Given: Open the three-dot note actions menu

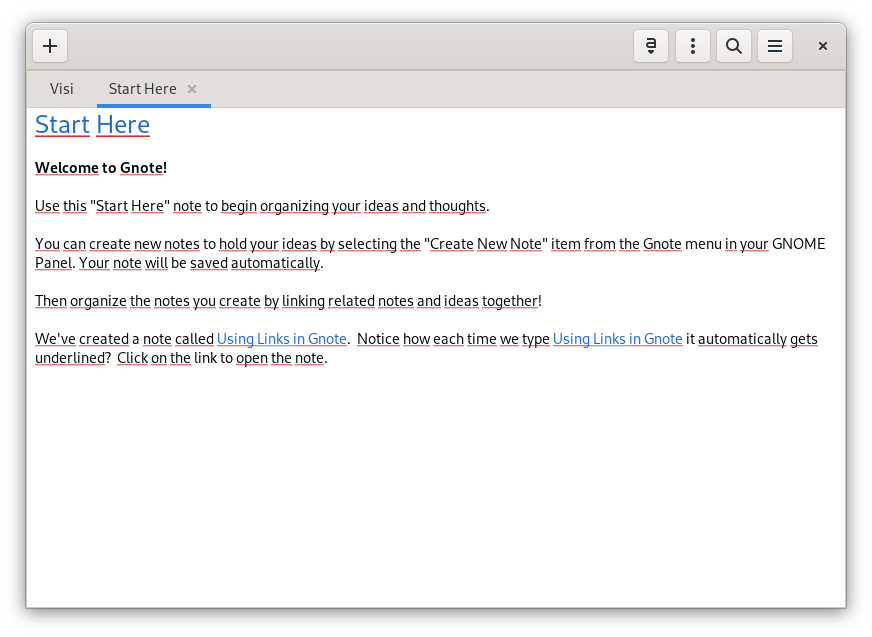Looking at the screenshot, I should click(693, 46).
